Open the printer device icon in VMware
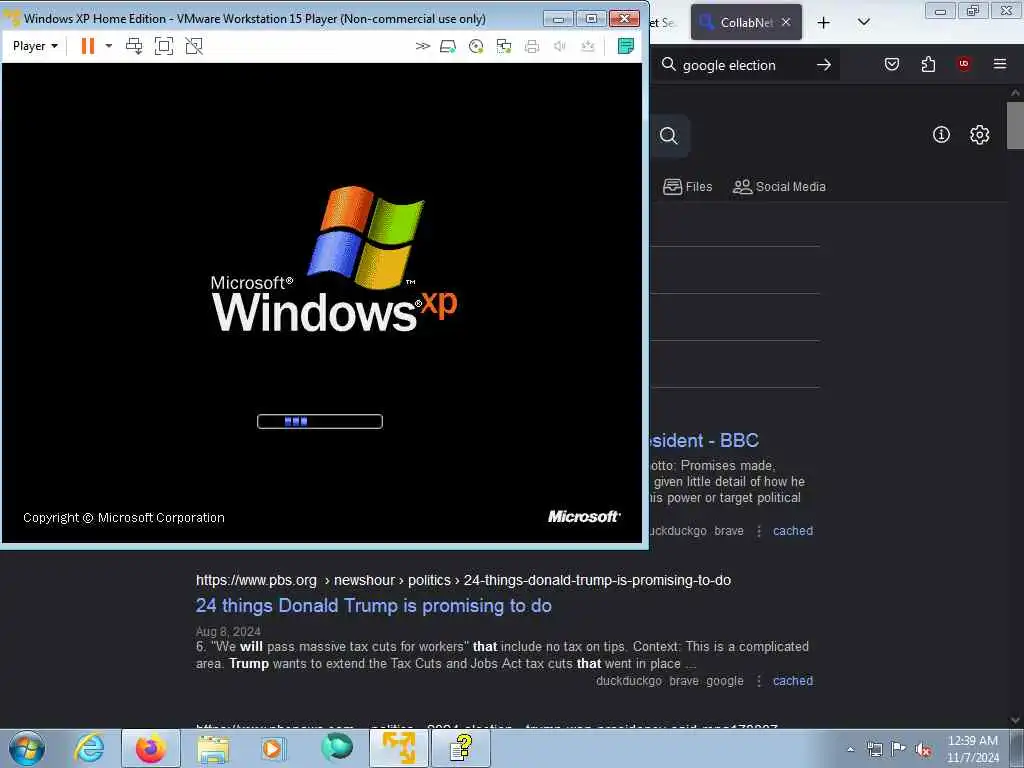The image size is (1024, 768). pyautogui.click(x=532, y=46)
